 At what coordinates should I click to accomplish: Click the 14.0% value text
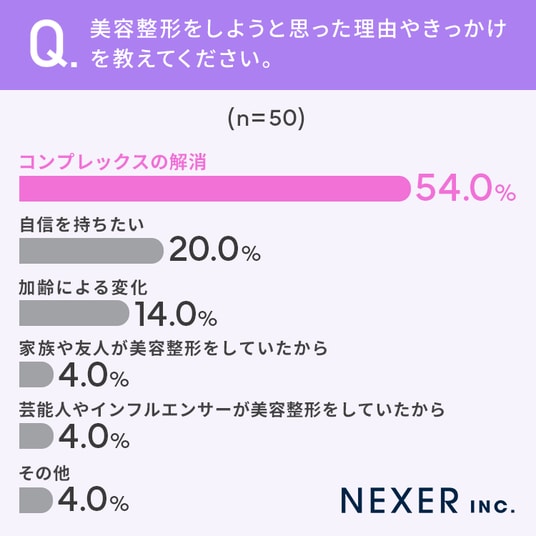pyautogui.click(x=176, y=313)
